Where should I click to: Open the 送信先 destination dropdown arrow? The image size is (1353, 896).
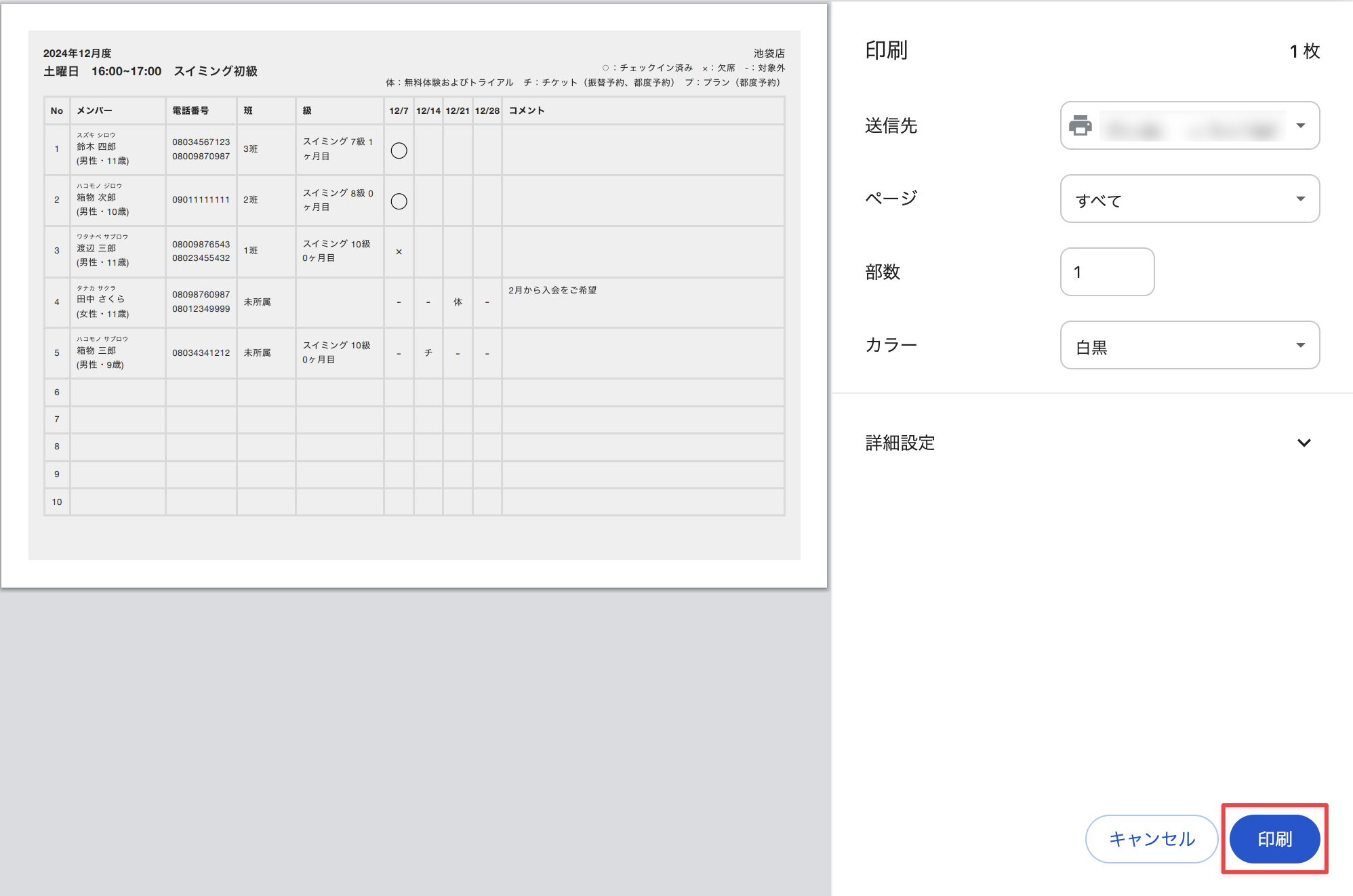1300,125
